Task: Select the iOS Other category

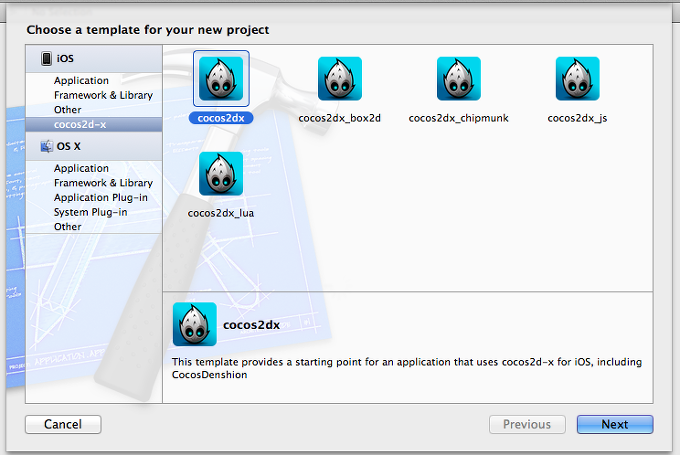Action: [68, 110]
